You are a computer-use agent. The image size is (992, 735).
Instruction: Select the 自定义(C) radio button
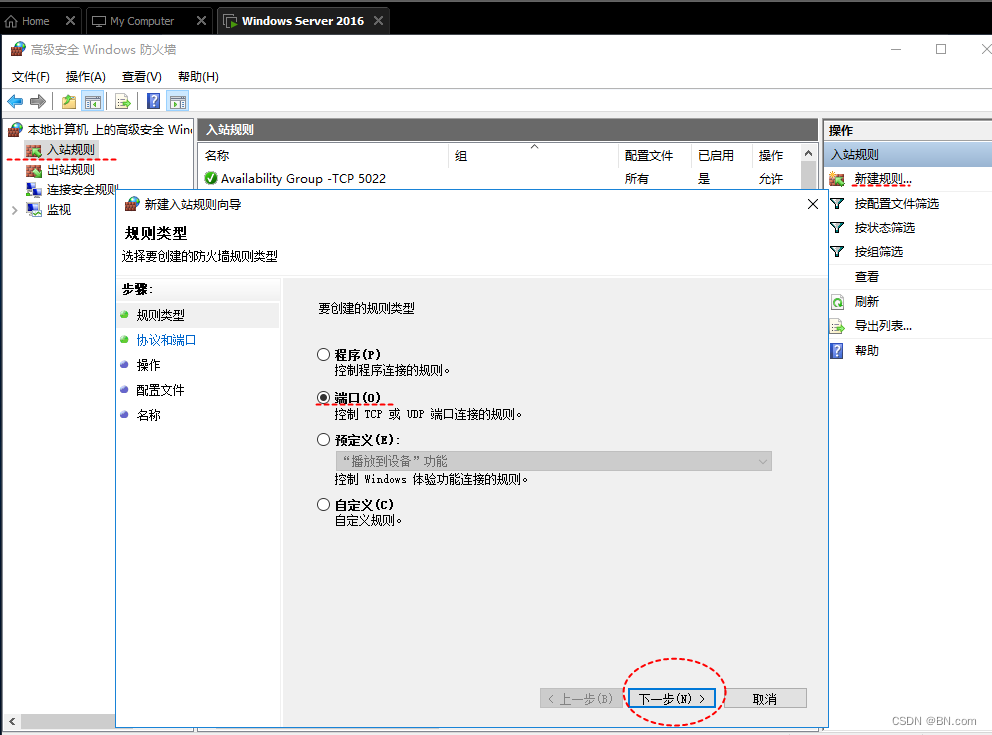coord(323,504)
